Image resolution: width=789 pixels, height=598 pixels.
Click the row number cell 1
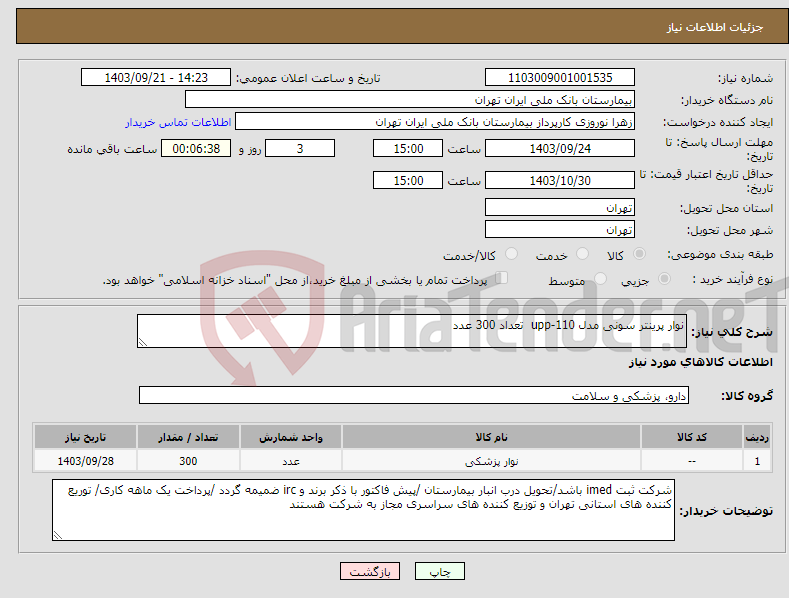pyautogui.click(x=757, y=461)
